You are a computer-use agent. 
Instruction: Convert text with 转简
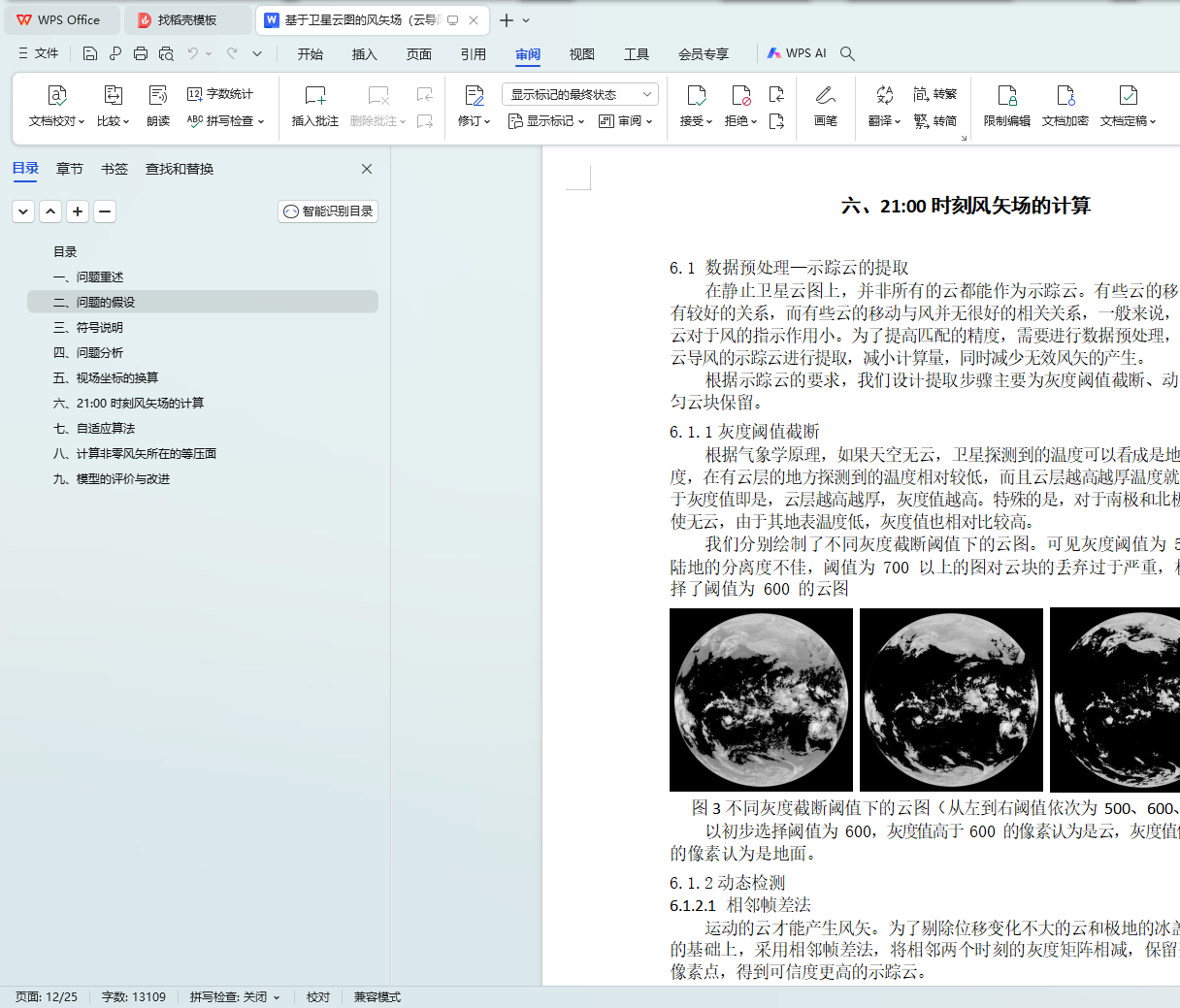(x=935, y=121)
